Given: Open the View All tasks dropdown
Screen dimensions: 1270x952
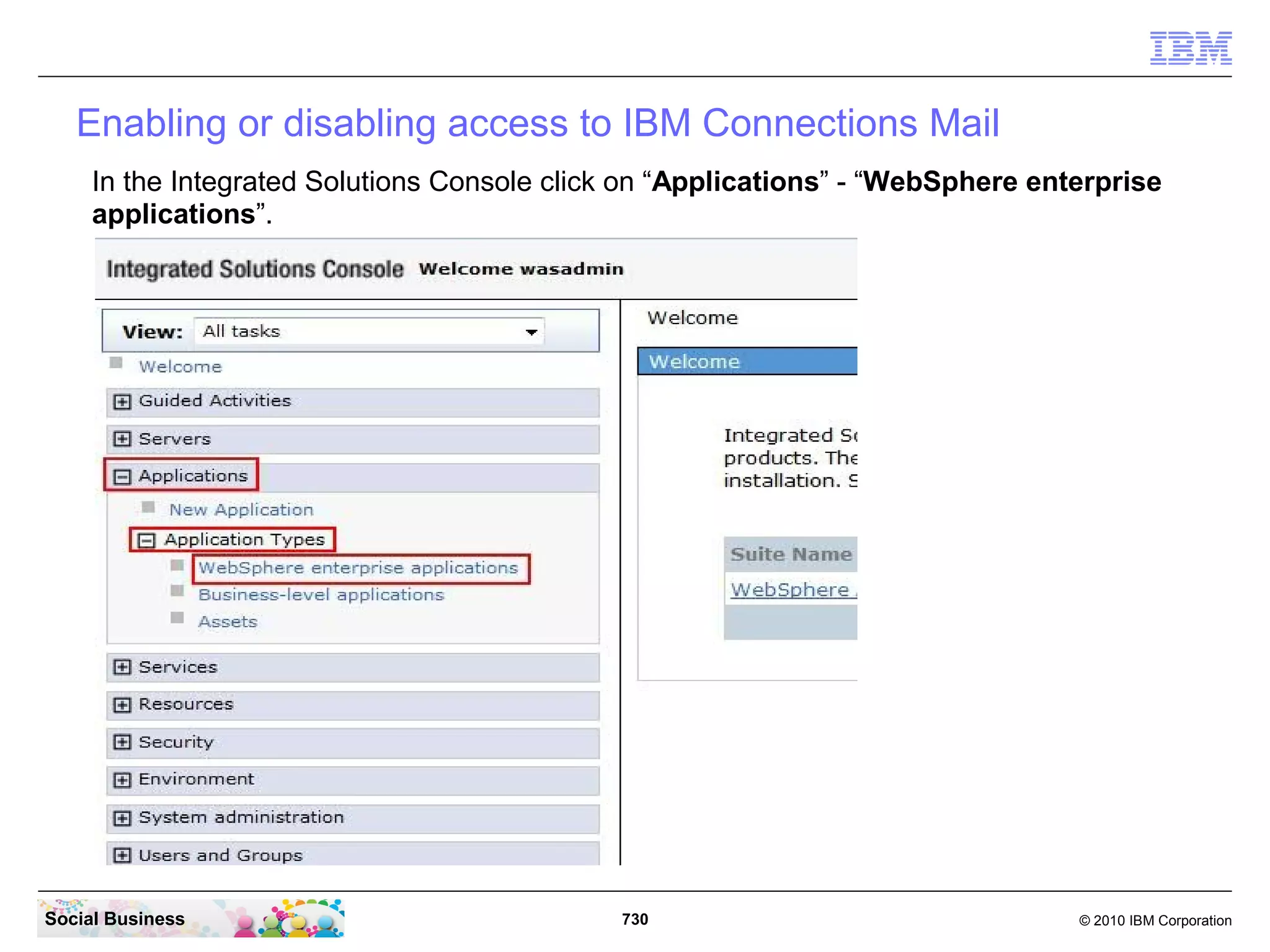Looking at the screenshot, I should click(370, 332).
